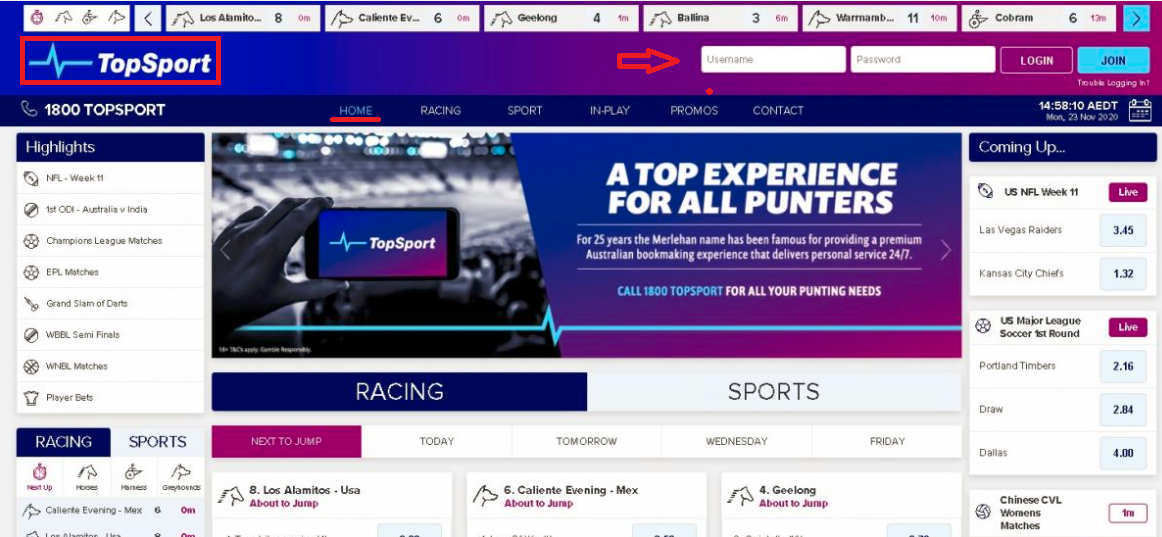Show previous banner slide
Image resolution: width=1162 pixels, height=537 pixels.
(x=225, y=250)
